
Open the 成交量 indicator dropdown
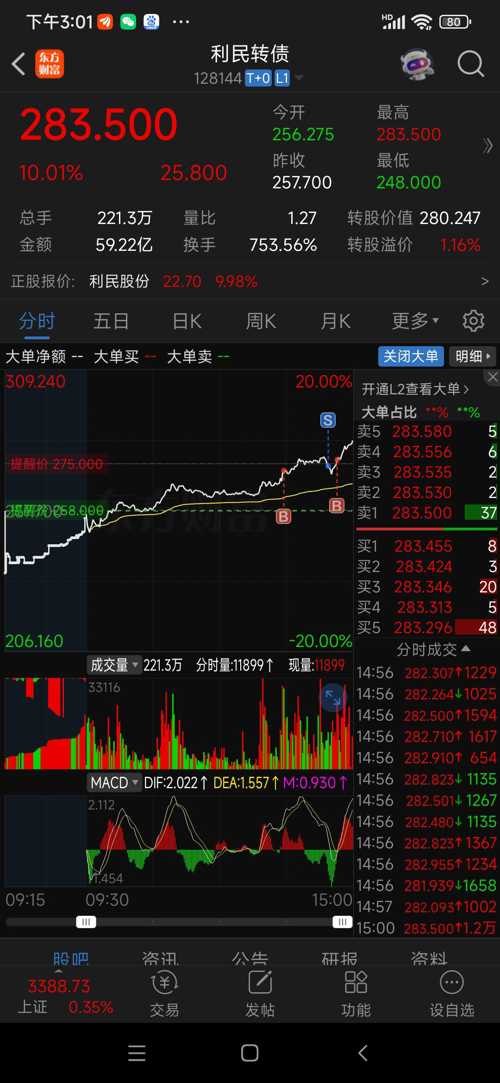tap(114, 665)
